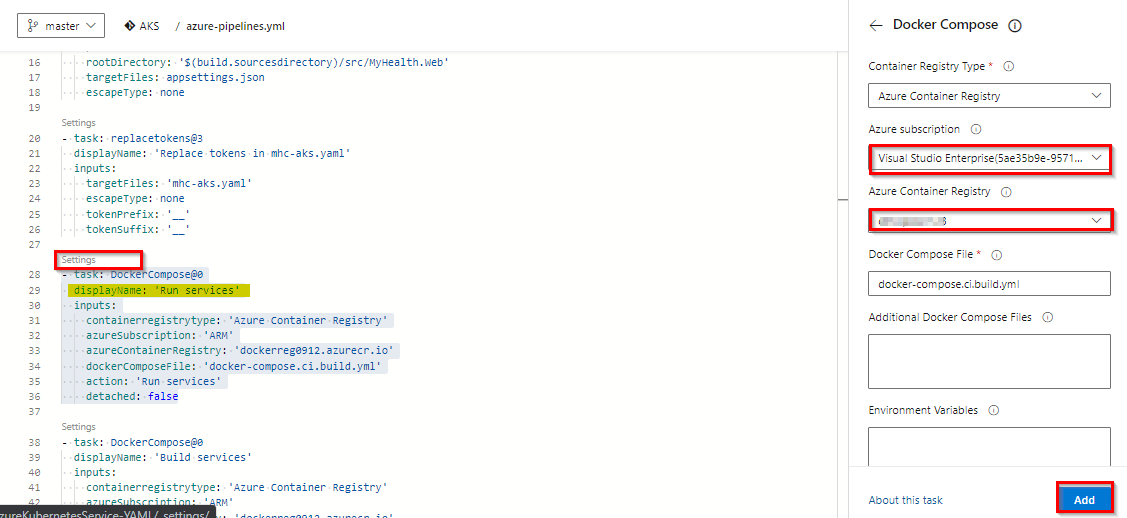Click the AKS breadcrumb link
The image size is (1127, 518).
point(150,26)
